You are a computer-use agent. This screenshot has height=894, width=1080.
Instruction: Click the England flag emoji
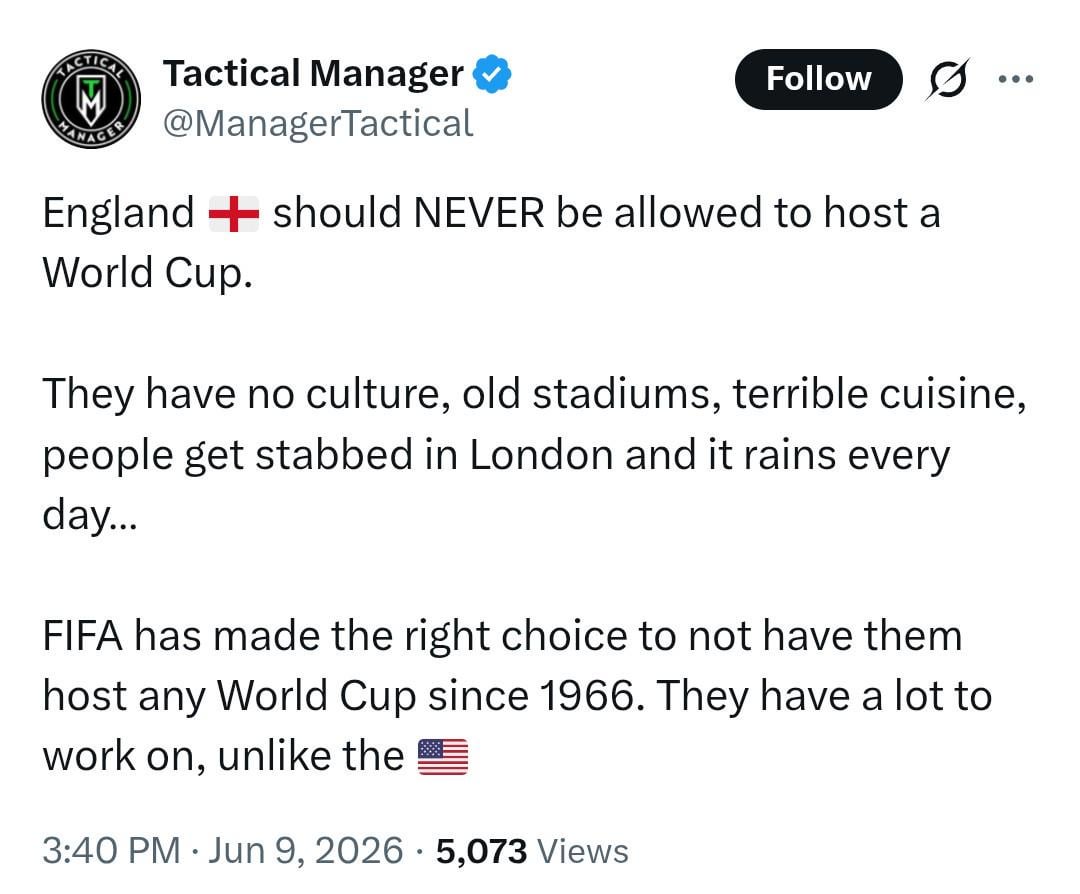click(x=234, y=214)
